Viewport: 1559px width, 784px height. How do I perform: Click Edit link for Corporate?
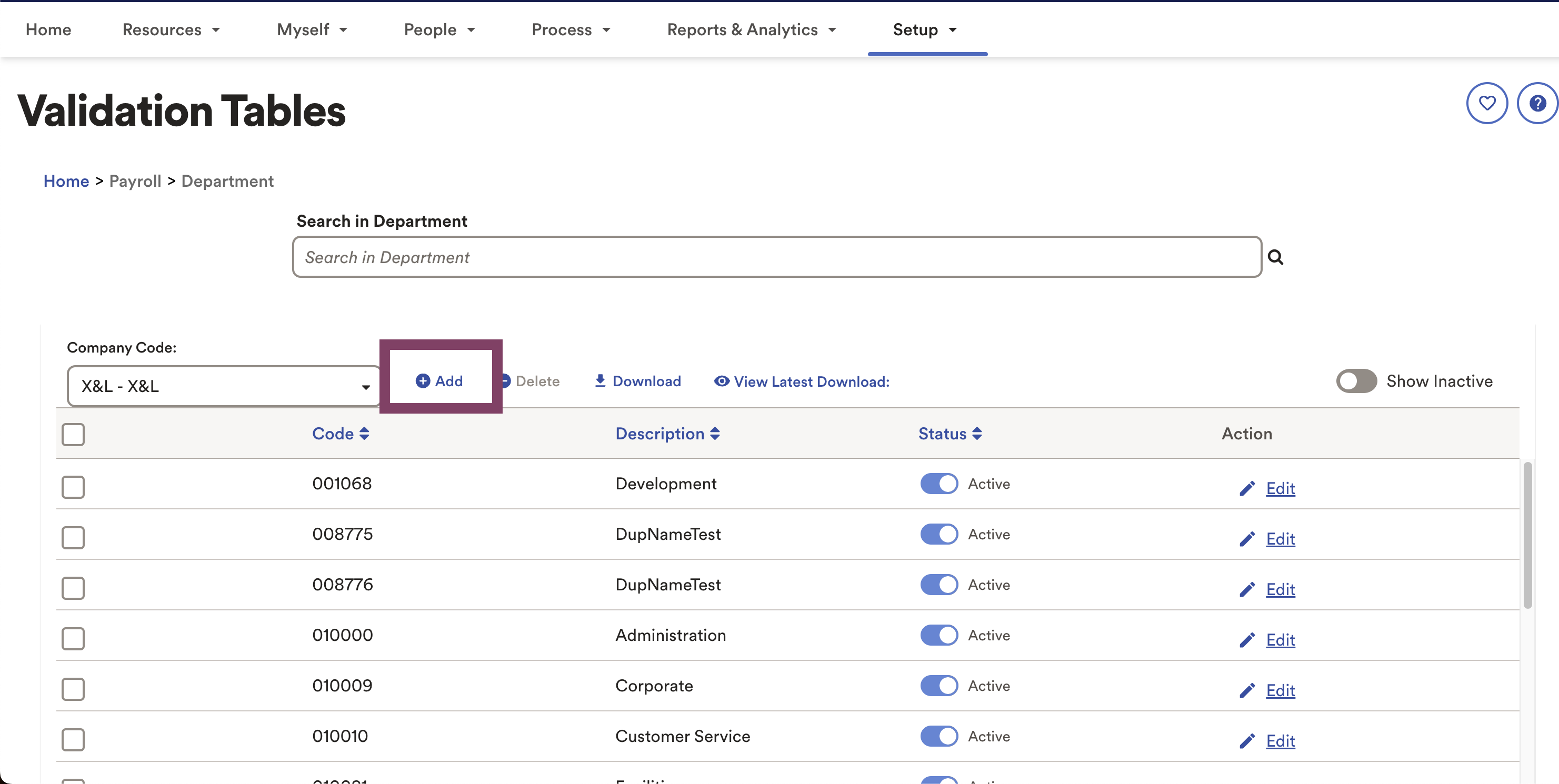1280,691
